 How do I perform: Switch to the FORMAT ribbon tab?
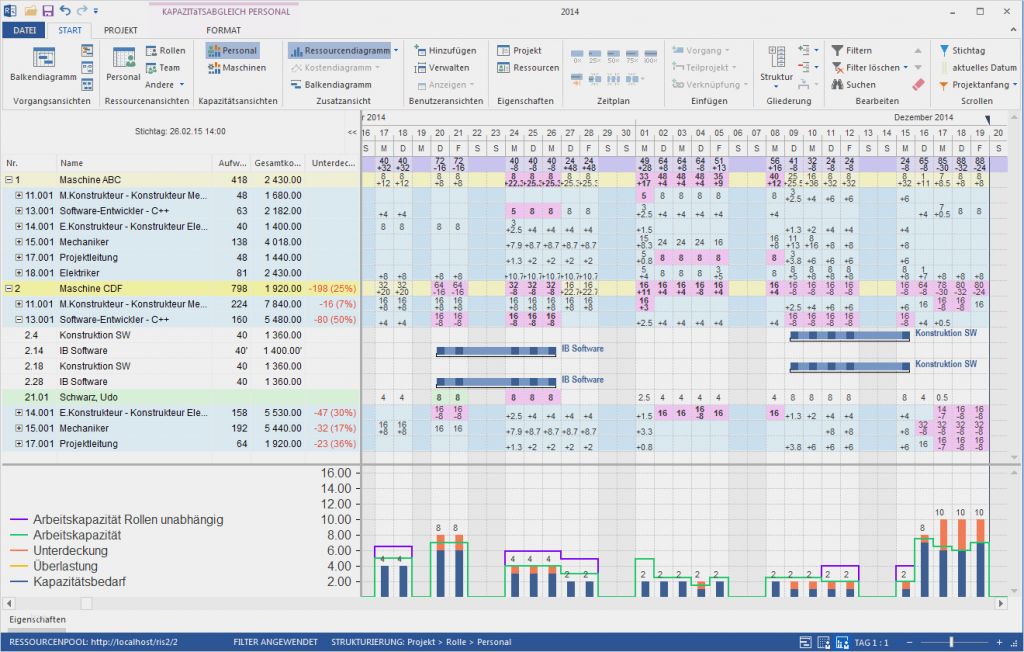[x=223, y=30]
